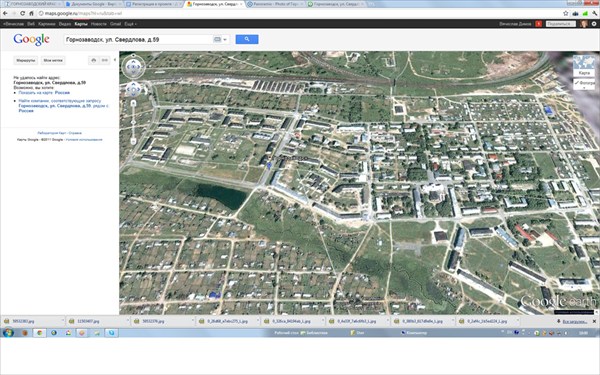Open Новости in the Google black bar
Image resolution: width=600 pixels, height=375 pixels.
click(98, 24)
